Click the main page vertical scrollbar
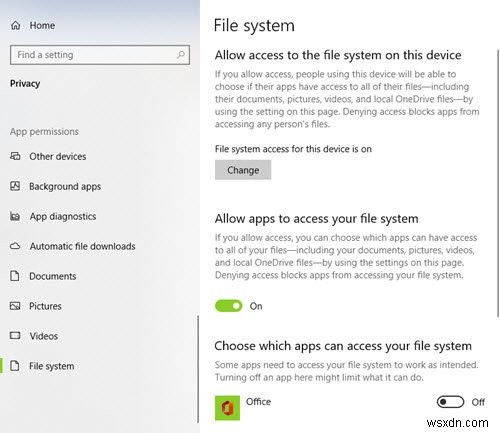This screenshot has height=433, width=500. pos(498,183)
